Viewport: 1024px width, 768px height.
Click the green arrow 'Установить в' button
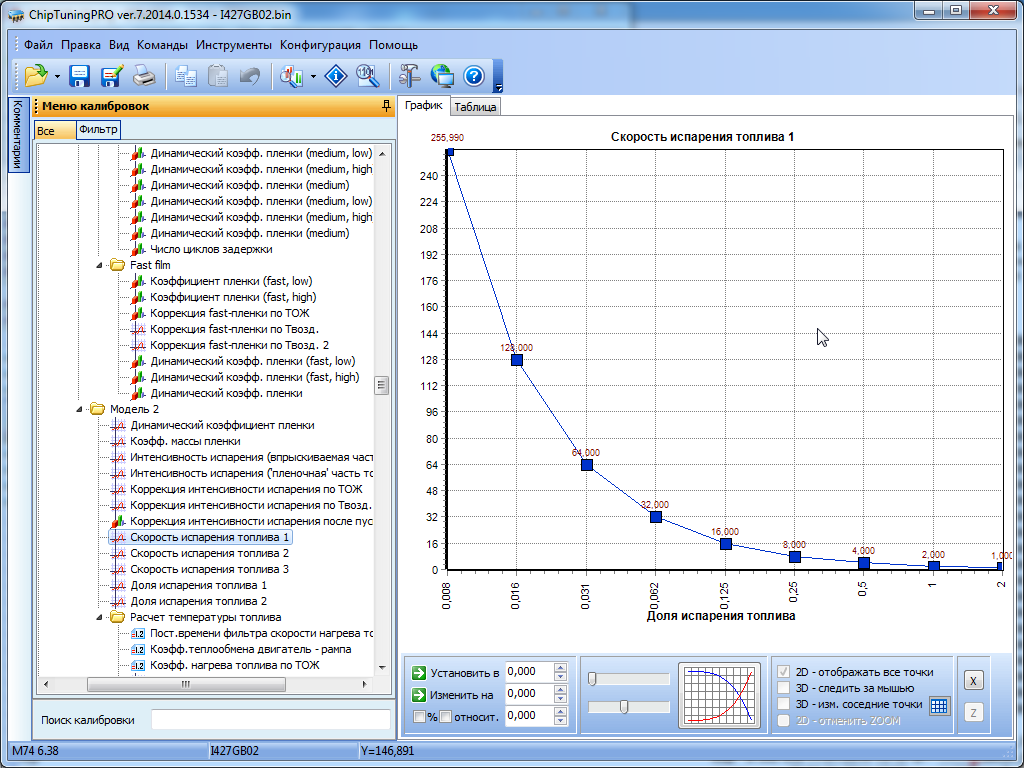point(419,672)
